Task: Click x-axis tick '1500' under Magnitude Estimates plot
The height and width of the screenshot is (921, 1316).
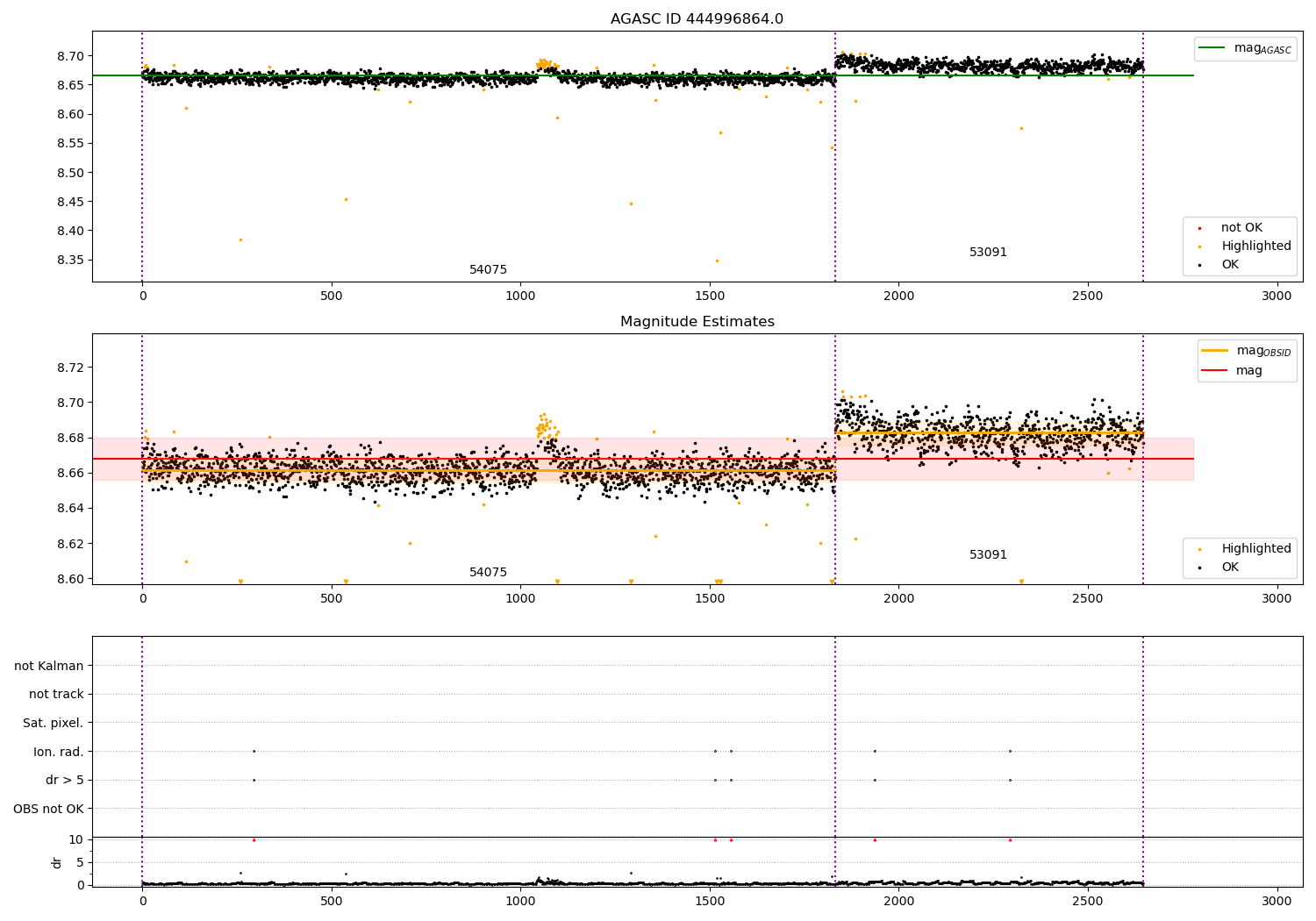Action: pyautogui.click(x=710, y=599)
